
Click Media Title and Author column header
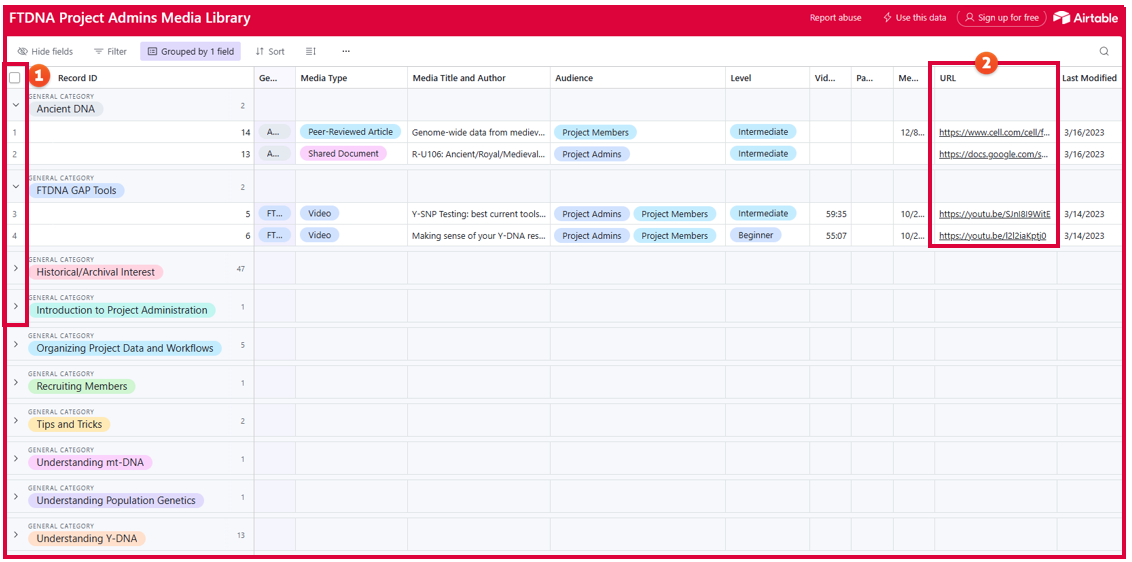479,78
